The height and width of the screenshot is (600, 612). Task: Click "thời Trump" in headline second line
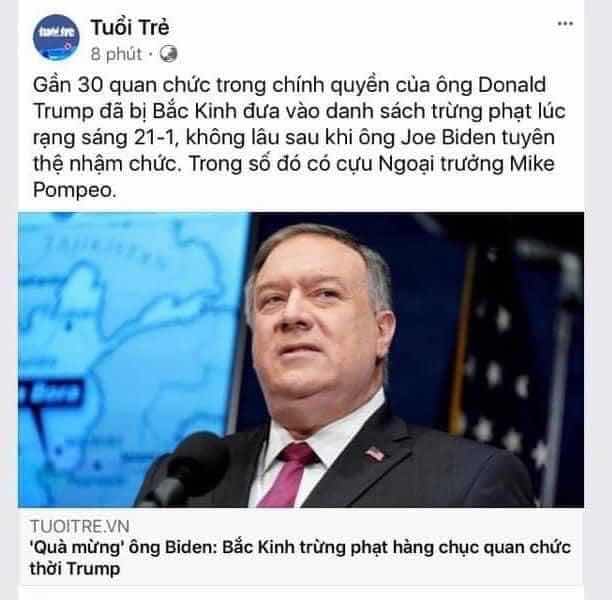(75, 568)
